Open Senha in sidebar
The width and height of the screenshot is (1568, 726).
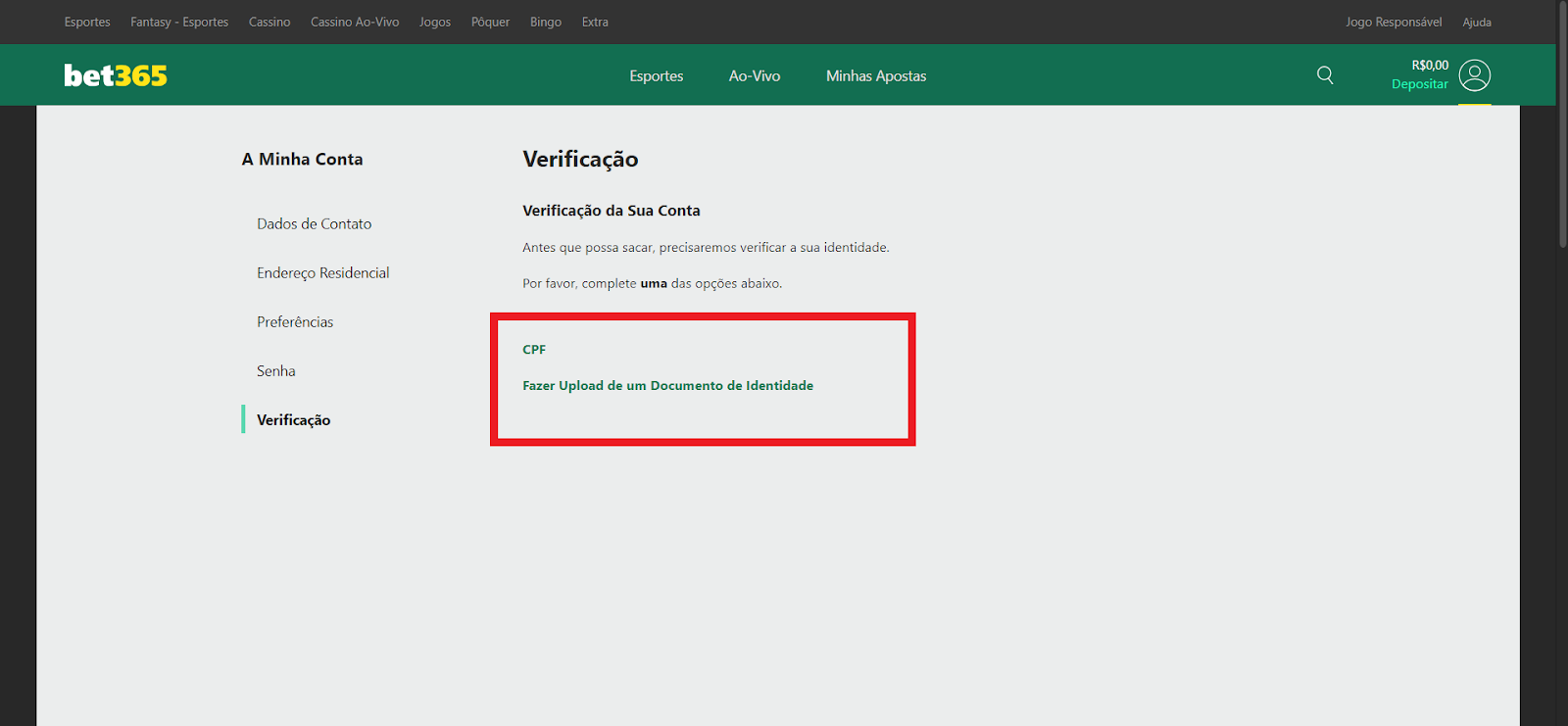[276, 370]
